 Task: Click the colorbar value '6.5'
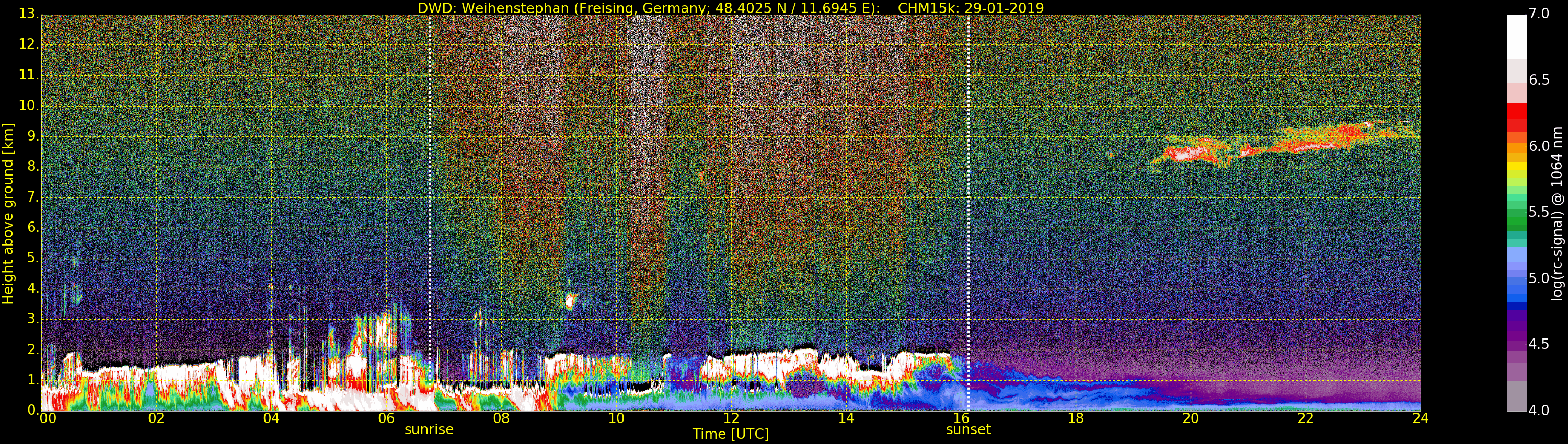coord(1539,80)
